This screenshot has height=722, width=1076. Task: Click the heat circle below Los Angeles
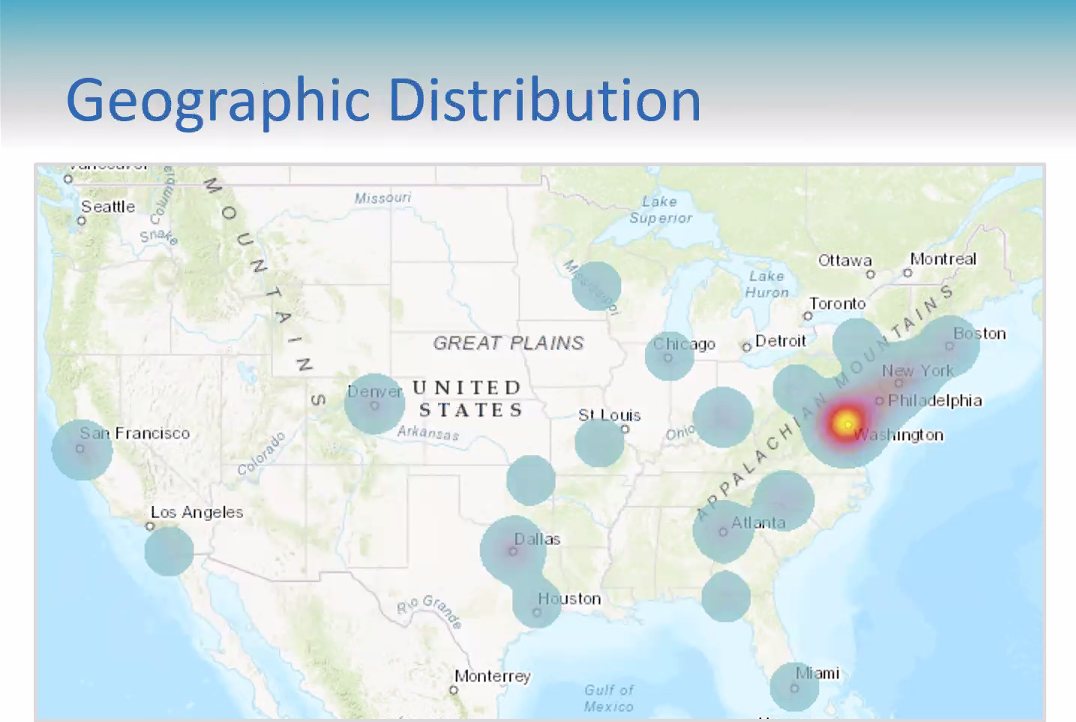(169, 551)
